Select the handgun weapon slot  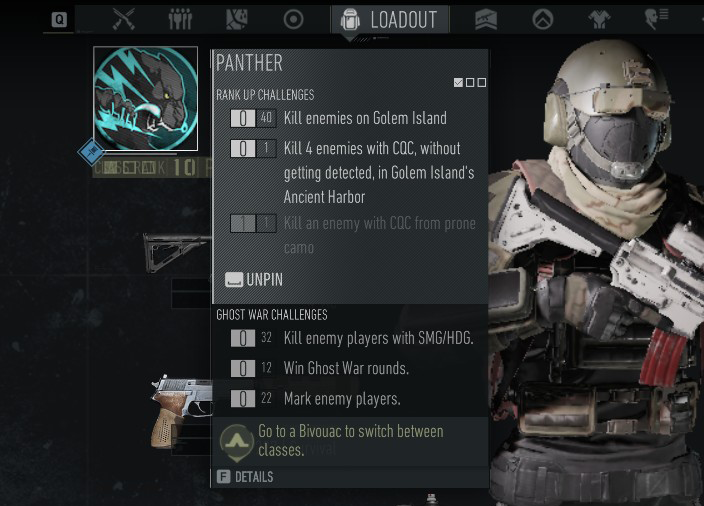(181, 411)
